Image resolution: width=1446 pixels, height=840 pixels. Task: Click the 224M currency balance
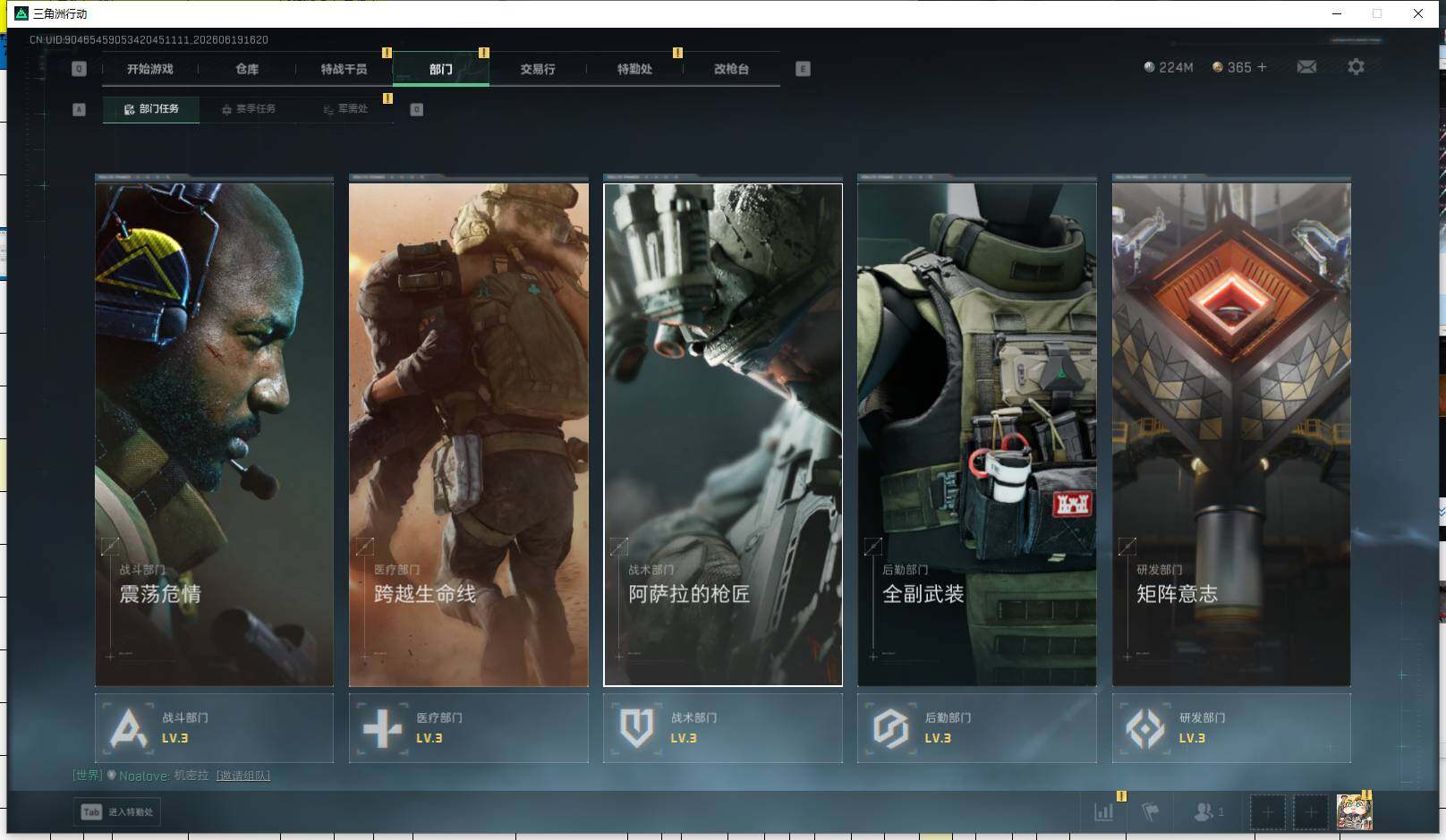click(x=1169, y=67)
